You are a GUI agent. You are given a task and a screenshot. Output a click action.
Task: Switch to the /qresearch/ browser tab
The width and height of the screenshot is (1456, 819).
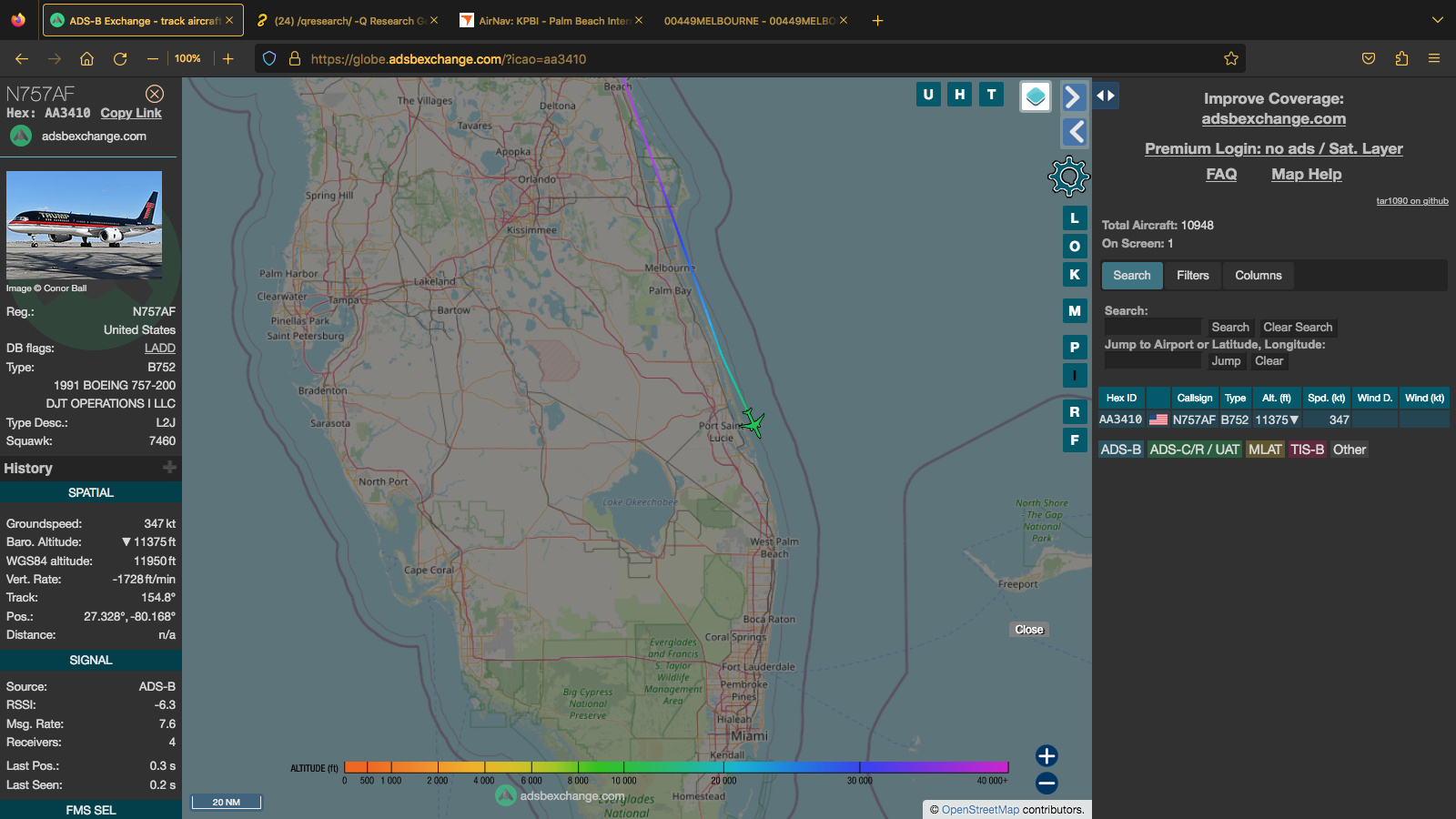347,20
